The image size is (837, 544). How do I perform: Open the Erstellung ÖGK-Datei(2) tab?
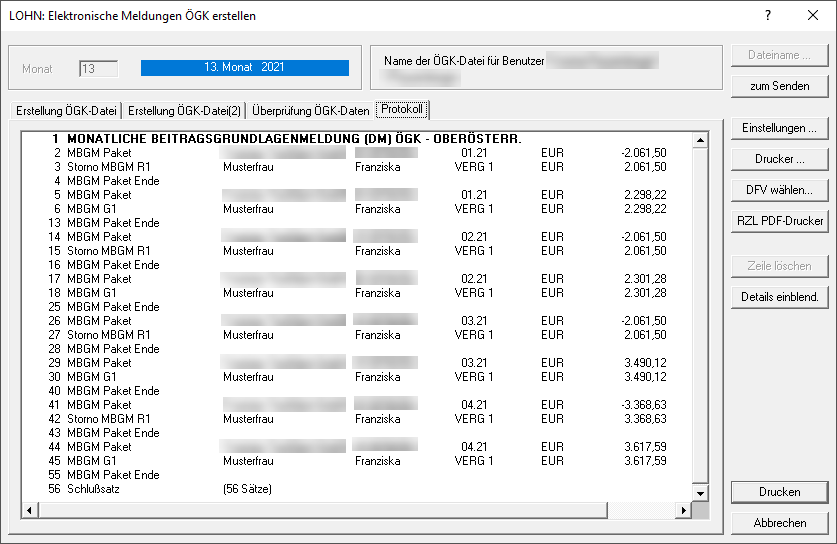(185, 110)
